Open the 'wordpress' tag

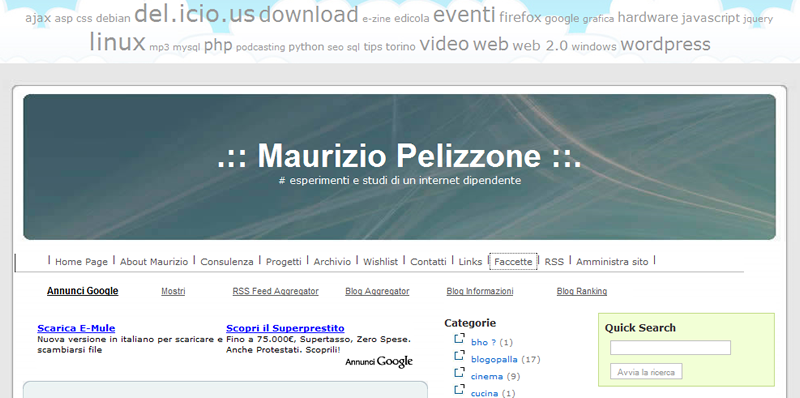point(665,44)
